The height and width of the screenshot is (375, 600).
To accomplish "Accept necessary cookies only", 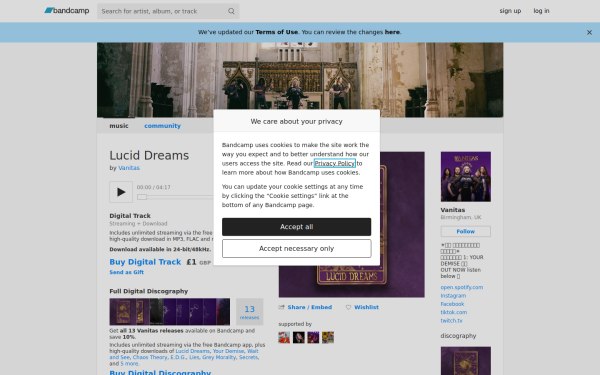I will click(297, 248).
